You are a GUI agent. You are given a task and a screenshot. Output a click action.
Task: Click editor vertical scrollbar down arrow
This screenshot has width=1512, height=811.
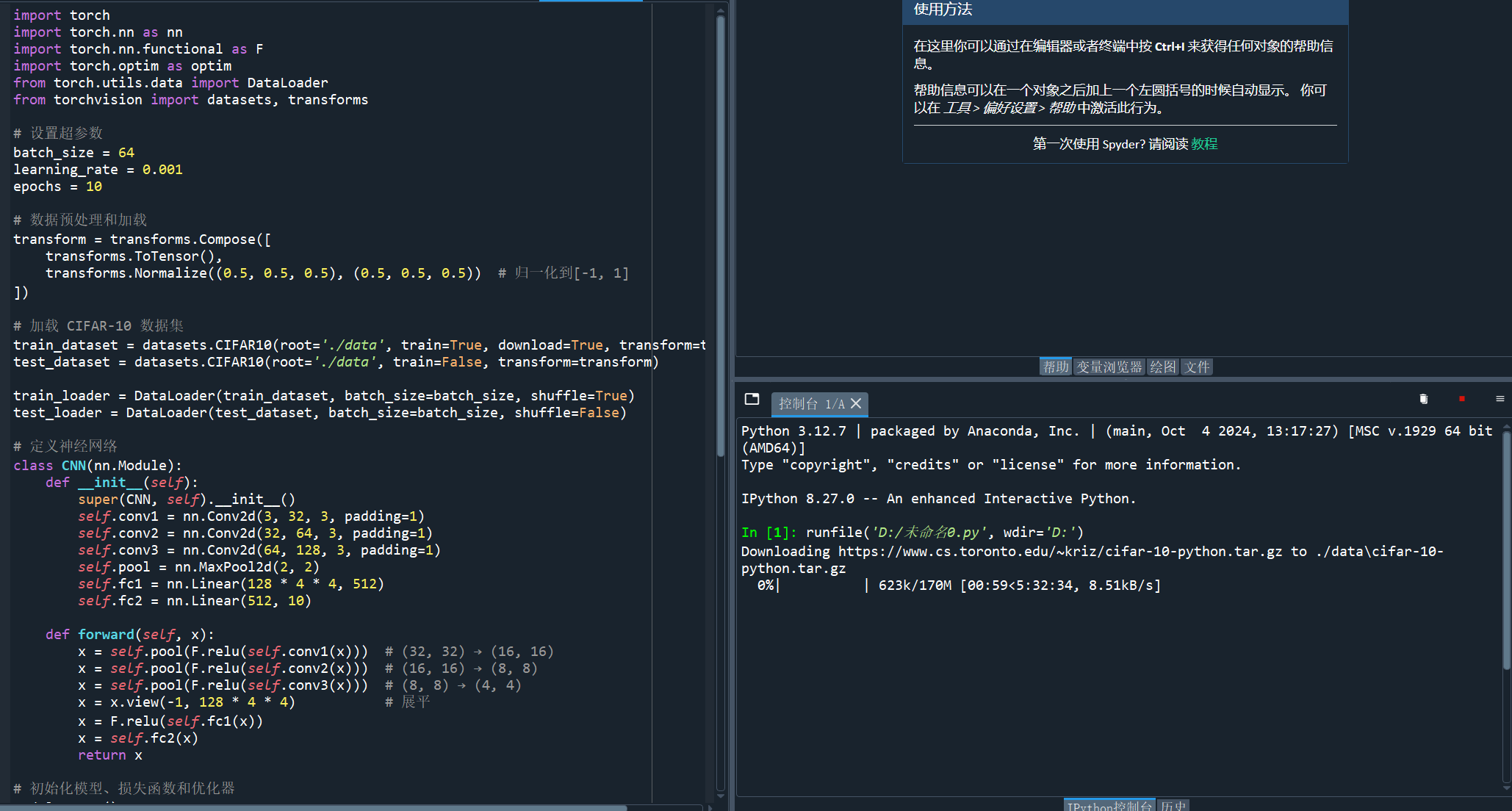(720, 796)
